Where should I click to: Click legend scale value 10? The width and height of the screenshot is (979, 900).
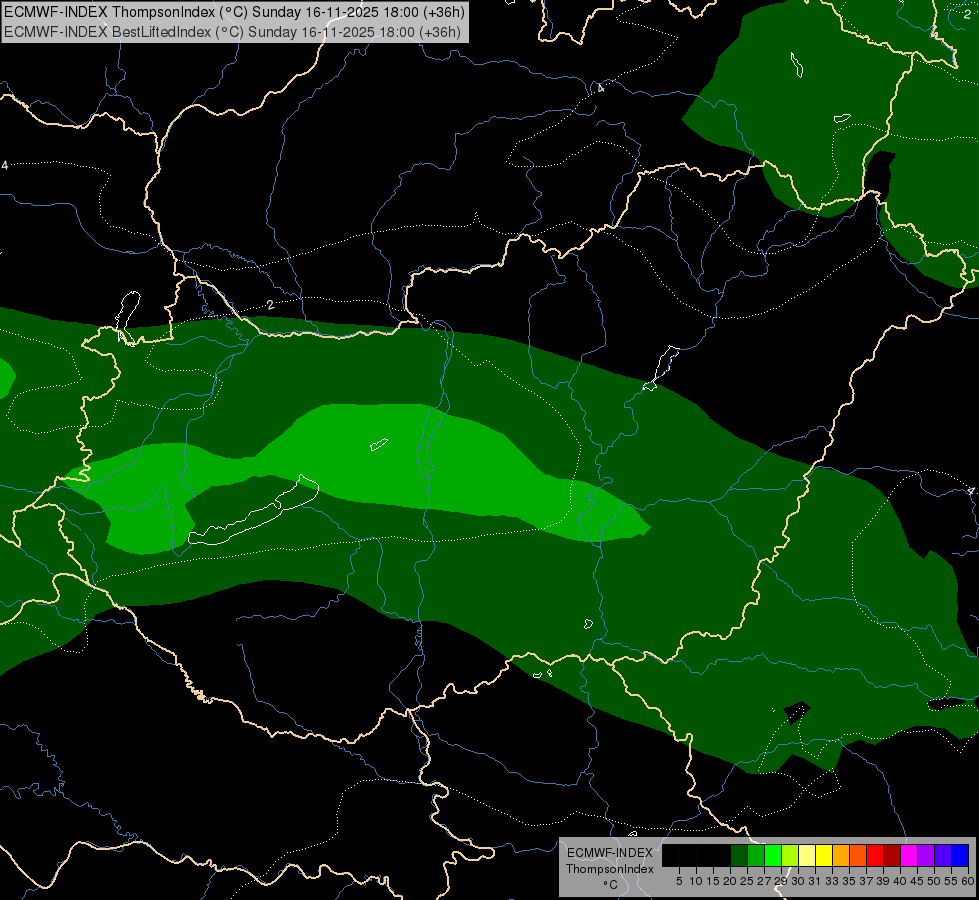(x=696, y=881)
